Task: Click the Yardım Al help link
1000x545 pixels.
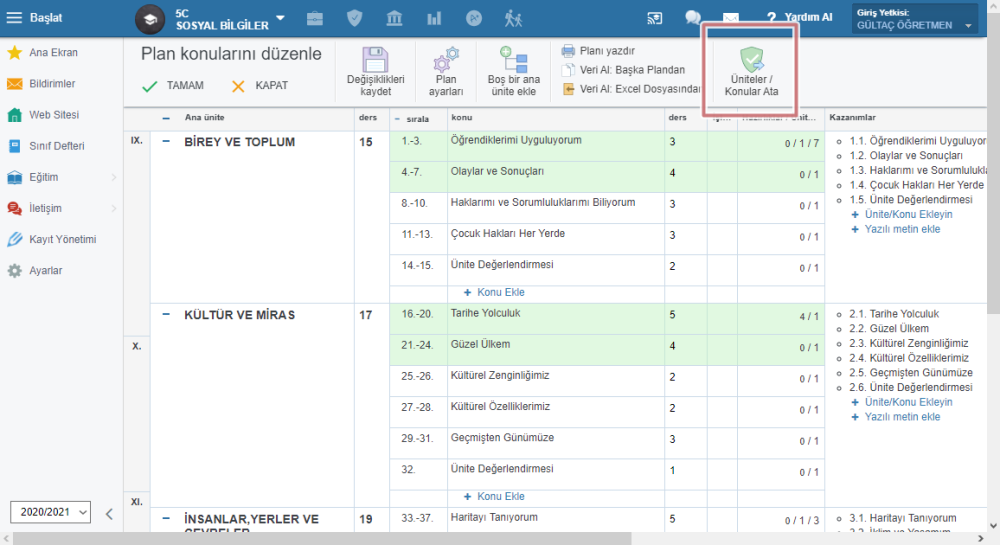Action: [x=799, y=17]
